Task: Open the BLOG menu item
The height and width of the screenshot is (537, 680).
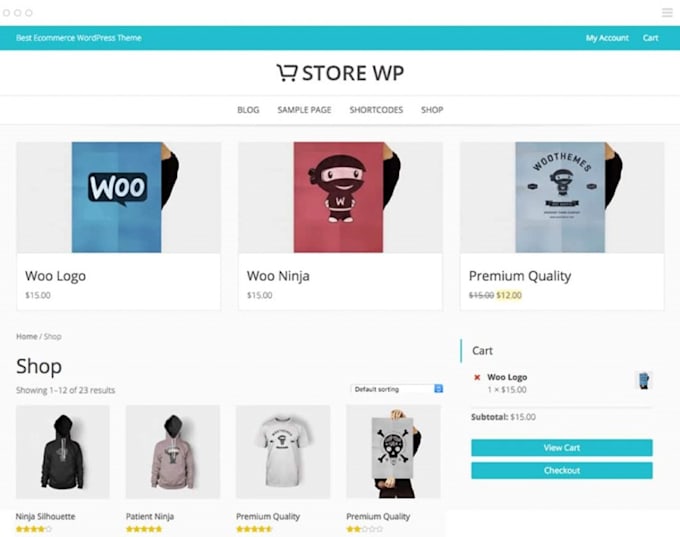Action: point(248,110)
